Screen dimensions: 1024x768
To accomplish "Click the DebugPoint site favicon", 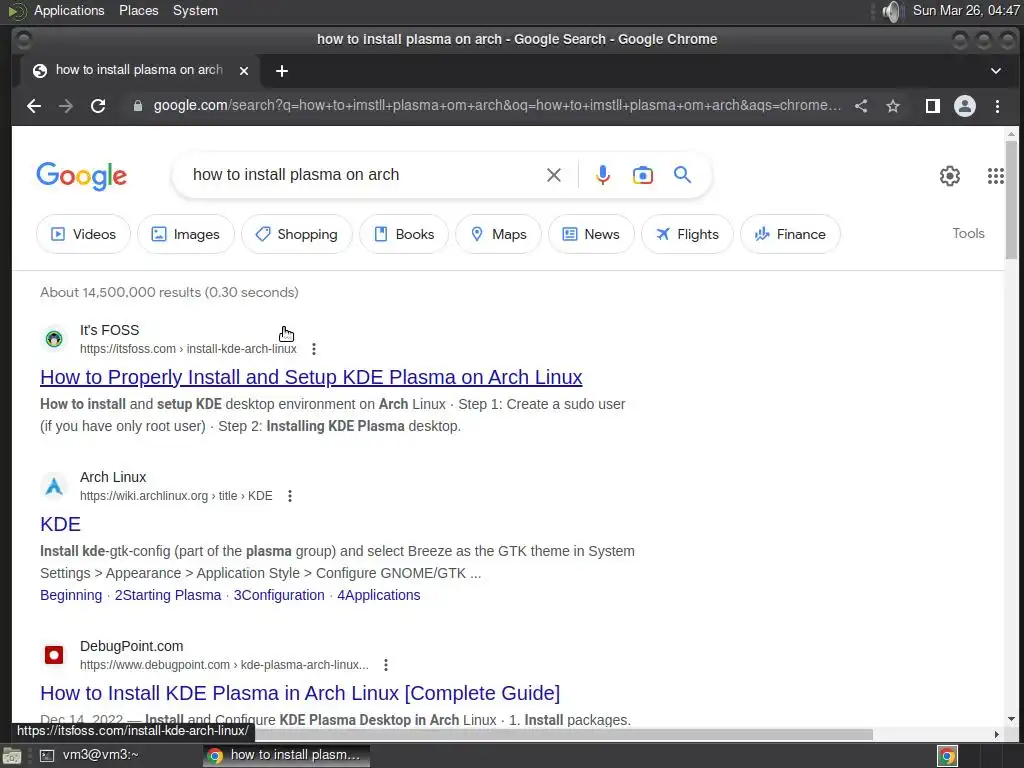I will pos(54,654).
